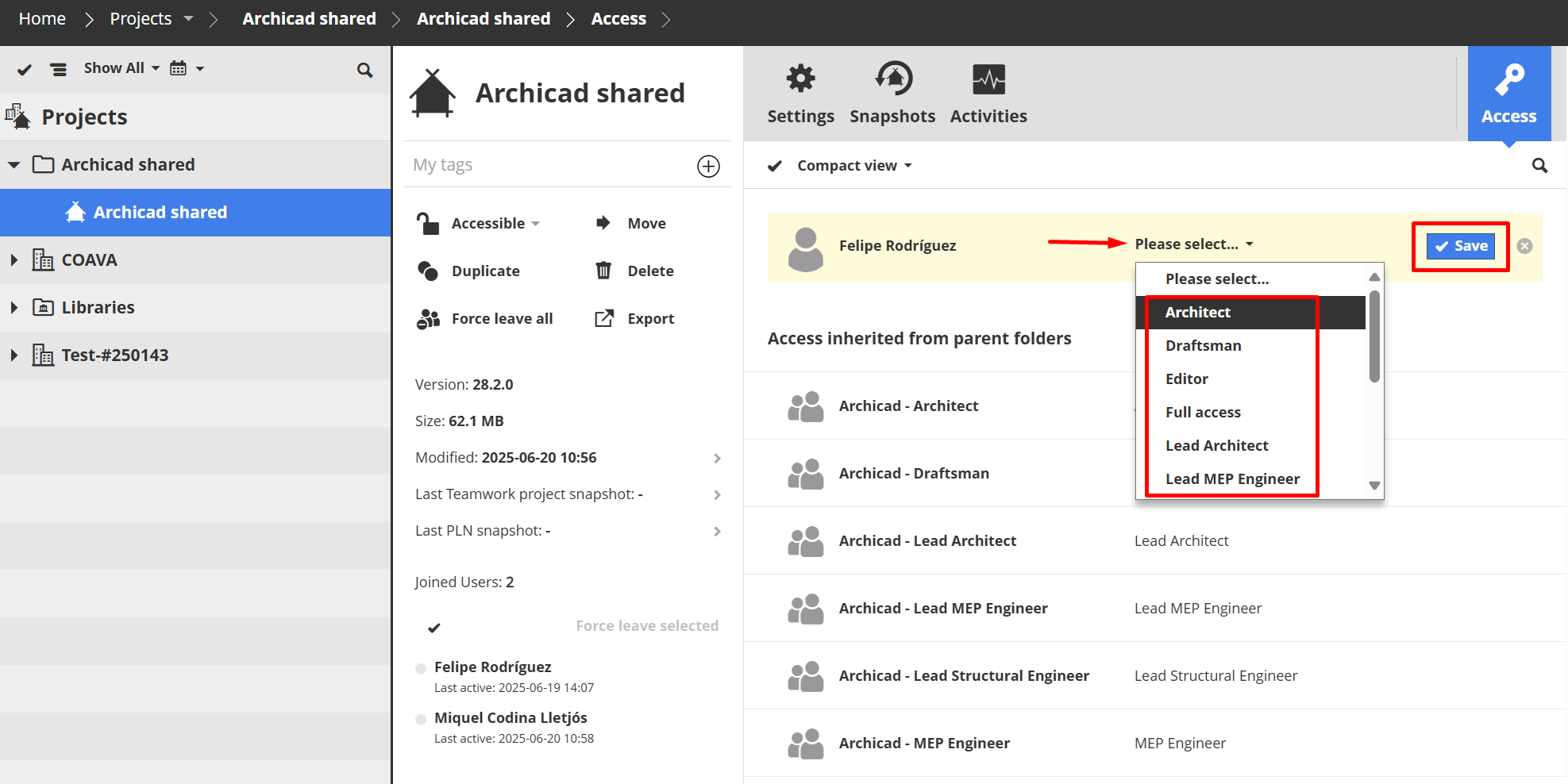This screenshot has height=784, width=1568.
Task: Click the Delete trash action
Action: (634, 271)
